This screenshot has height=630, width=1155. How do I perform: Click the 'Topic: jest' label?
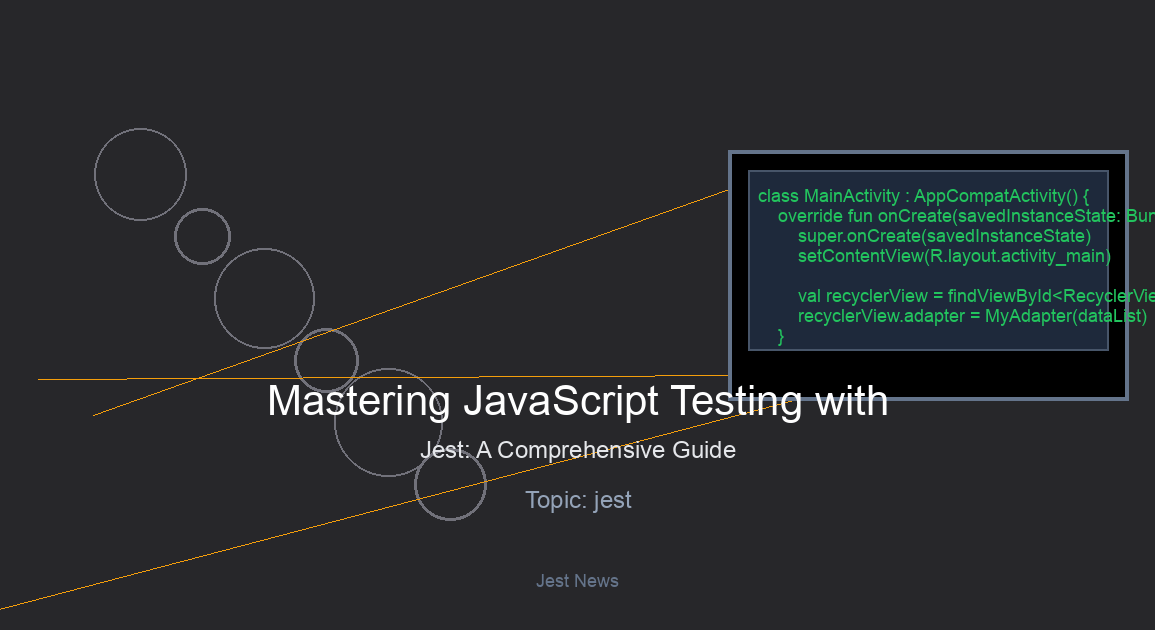tap(578, 500)
